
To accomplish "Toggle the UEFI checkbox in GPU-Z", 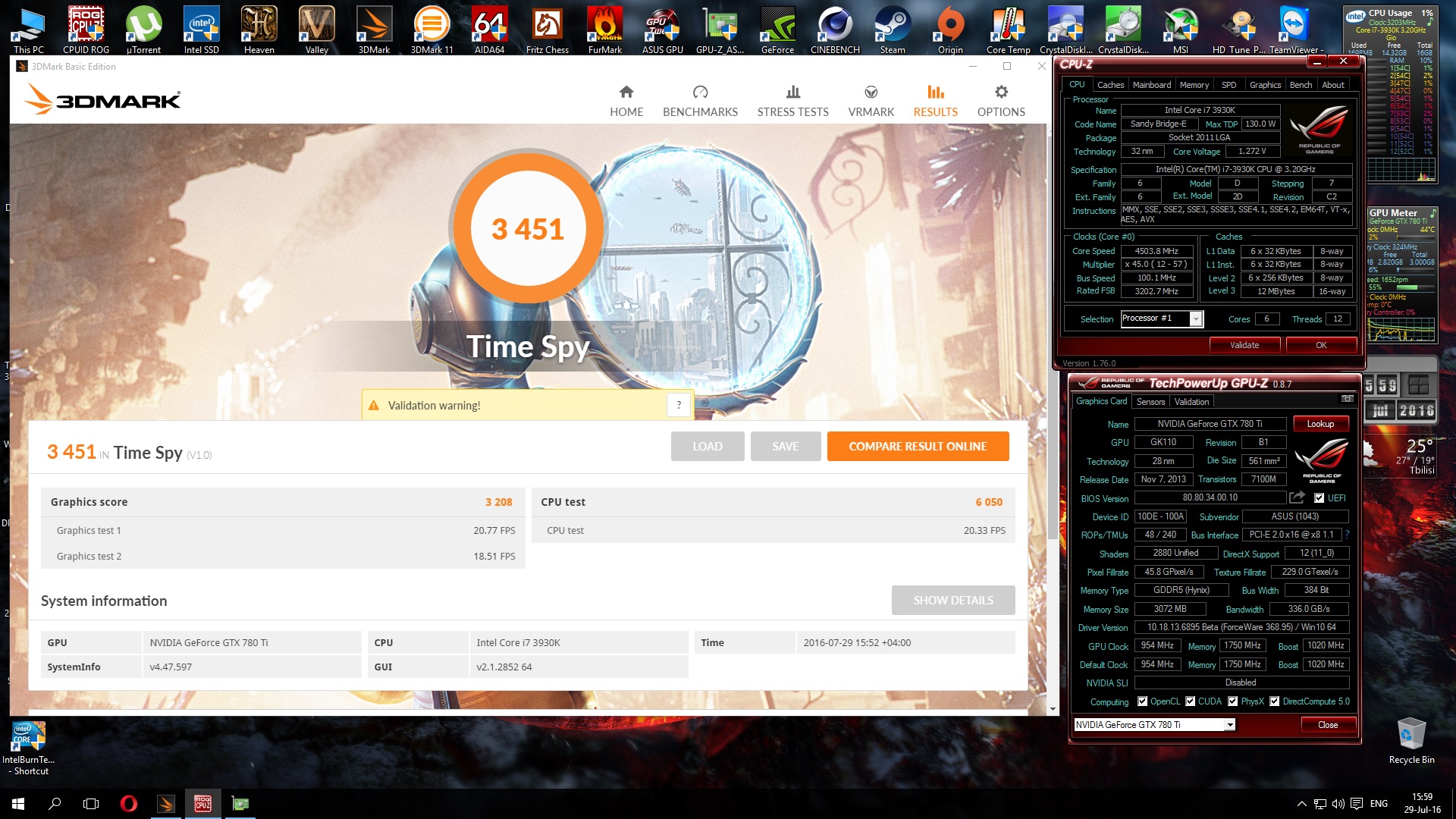I will (1319, 498).
